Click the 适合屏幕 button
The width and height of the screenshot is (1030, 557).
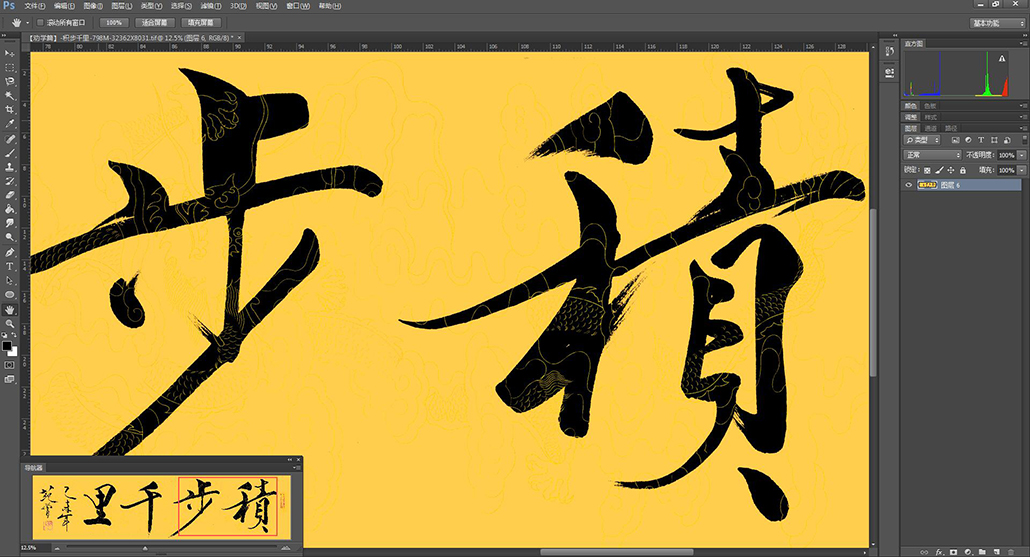click(x=154, y=22)
